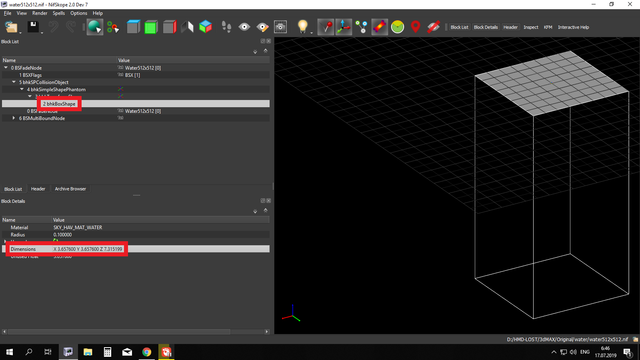640x360 pixels.
Task: Open the Spells menu
Action: coord(59,13)
